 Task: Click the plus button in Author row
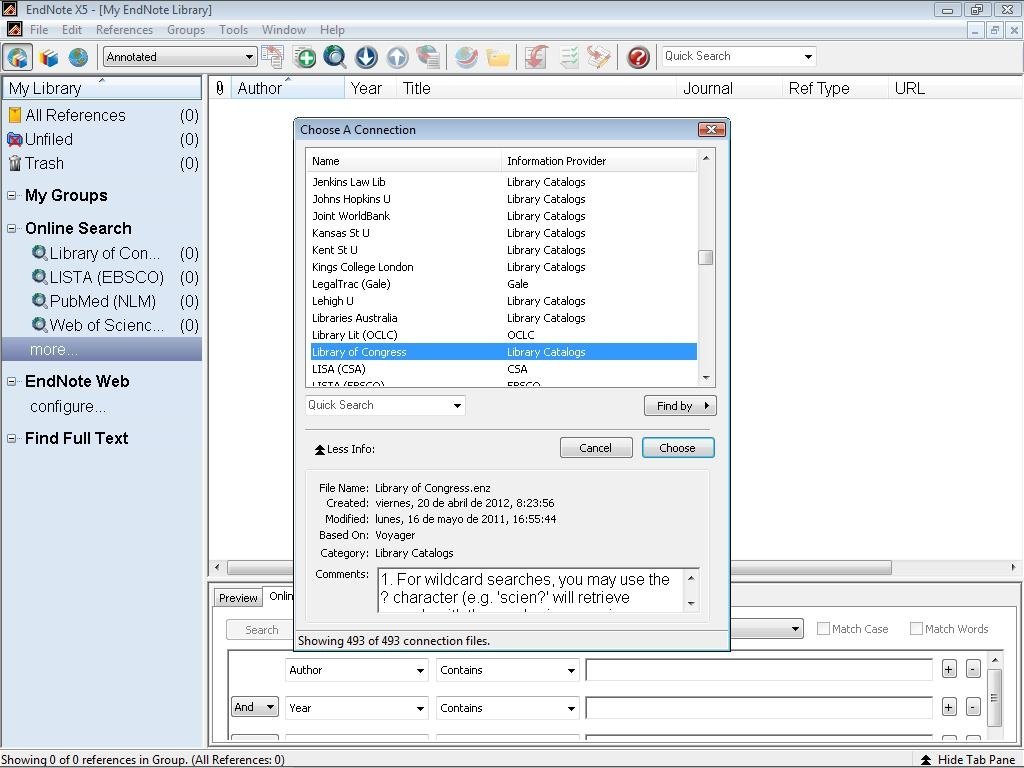click(x=949, y=669)
